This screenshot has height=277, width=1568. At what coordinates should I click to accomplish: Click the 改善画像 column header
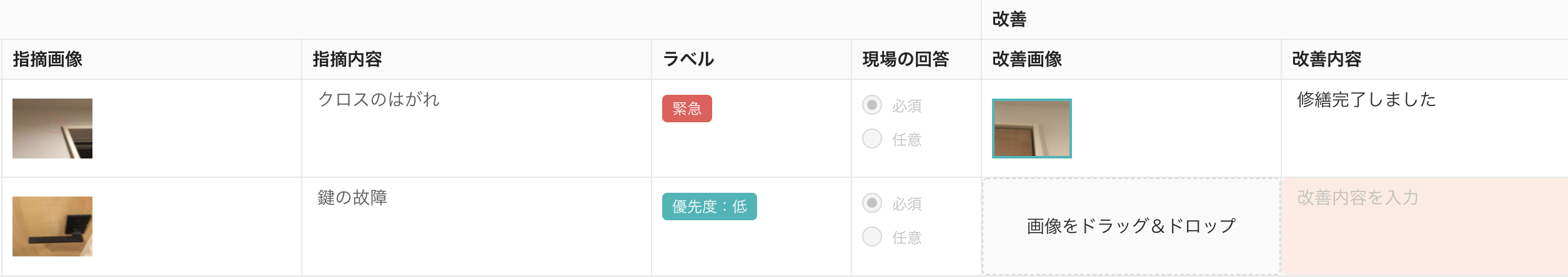click(x=1027, y=59)
